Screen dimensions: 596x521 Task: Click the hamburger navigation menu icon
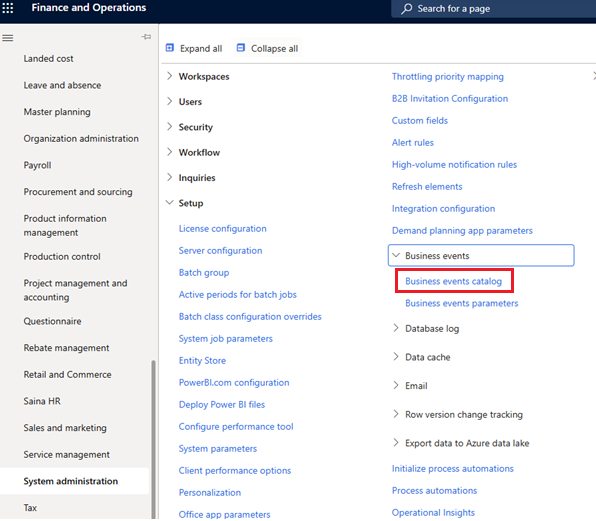[8, 38]
